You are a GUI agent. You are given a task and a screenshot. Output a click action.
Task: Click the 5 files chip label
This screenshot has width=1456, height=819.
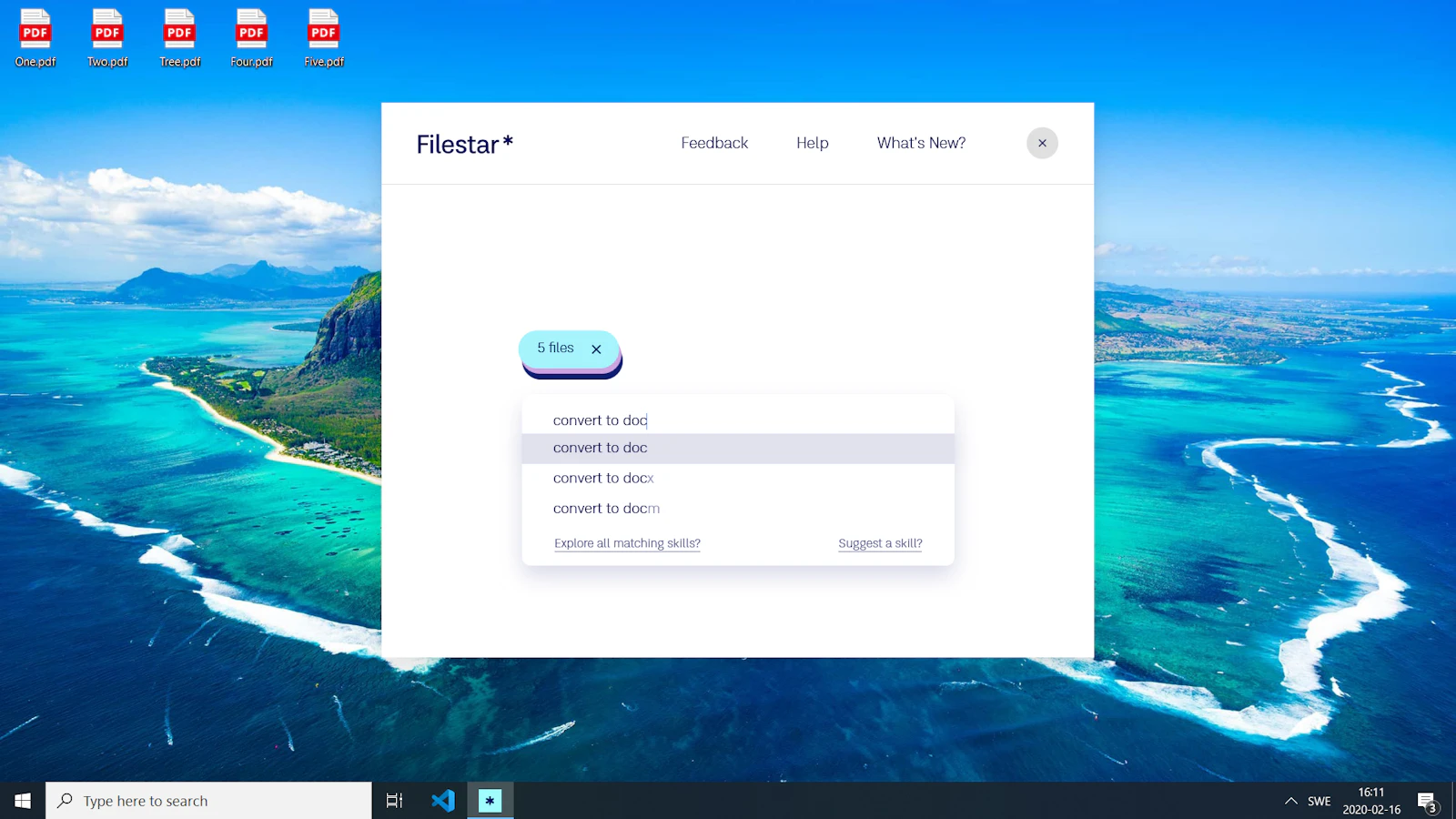555,348
